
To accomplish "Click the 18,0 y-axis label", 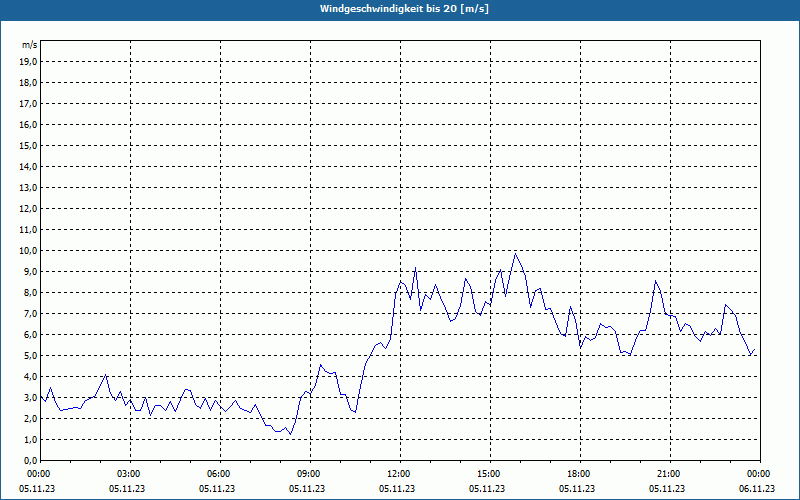I will (x=28, y=83).
